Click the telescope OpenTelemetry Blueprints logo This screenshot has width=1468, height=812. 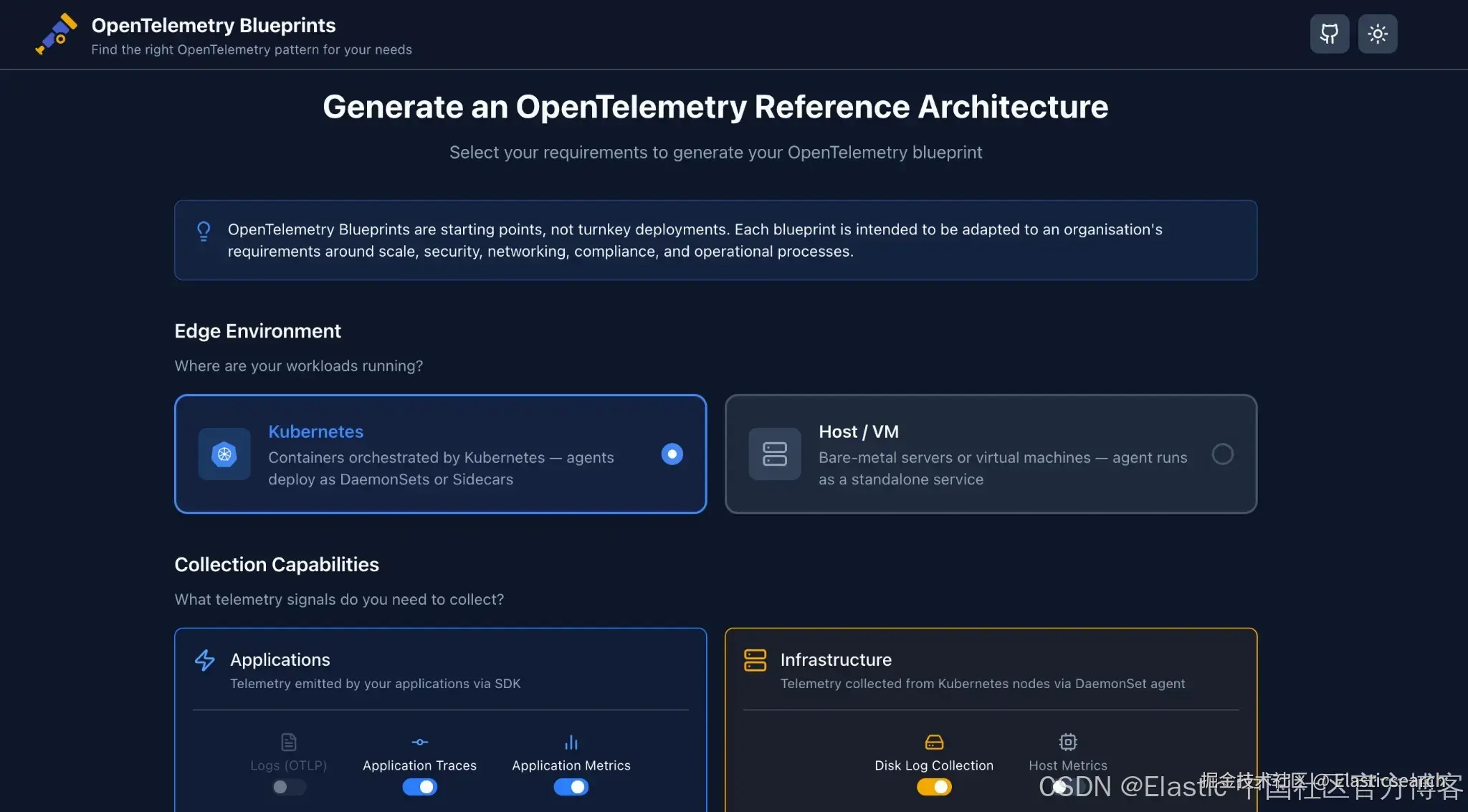tap(56, 34)
